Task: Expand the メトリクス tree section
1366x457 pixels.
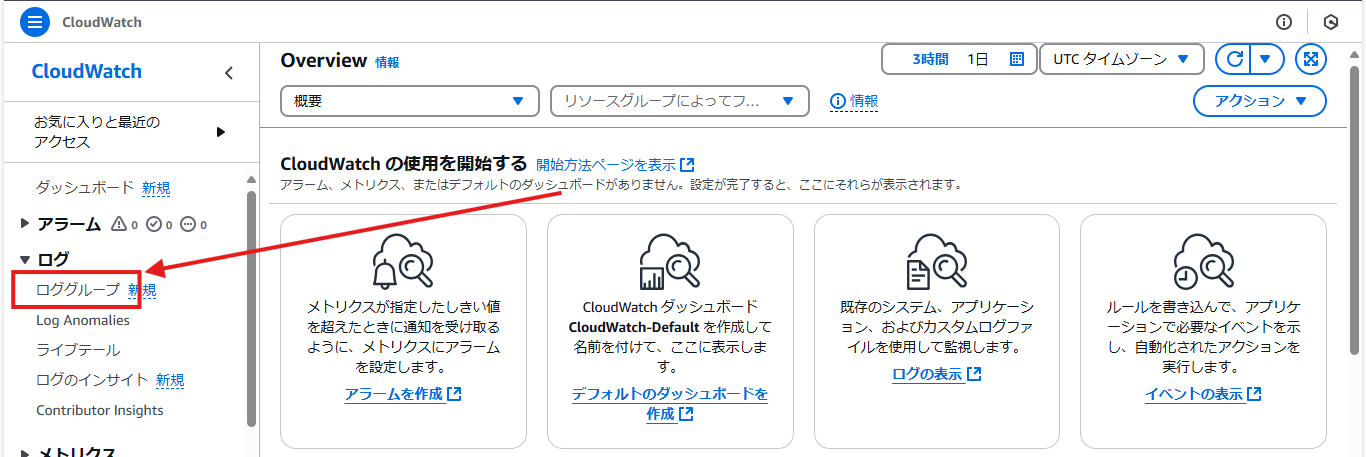Action: click(x=25, y=452)
